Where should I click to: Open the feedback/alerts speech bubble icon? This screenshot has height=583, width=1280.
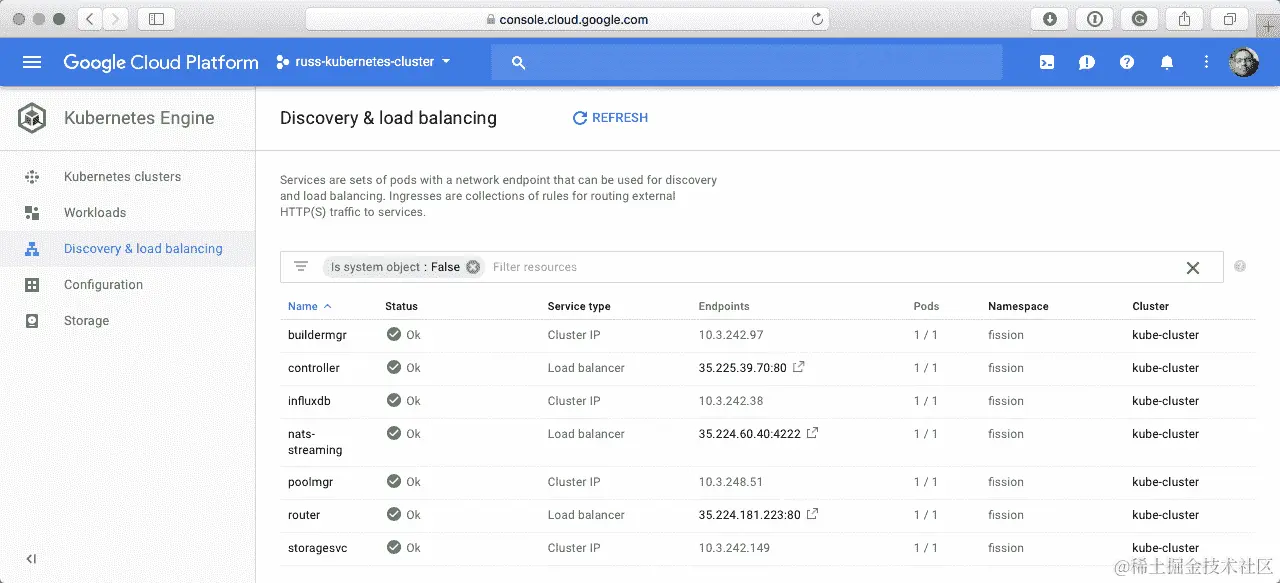(1087, 62)
